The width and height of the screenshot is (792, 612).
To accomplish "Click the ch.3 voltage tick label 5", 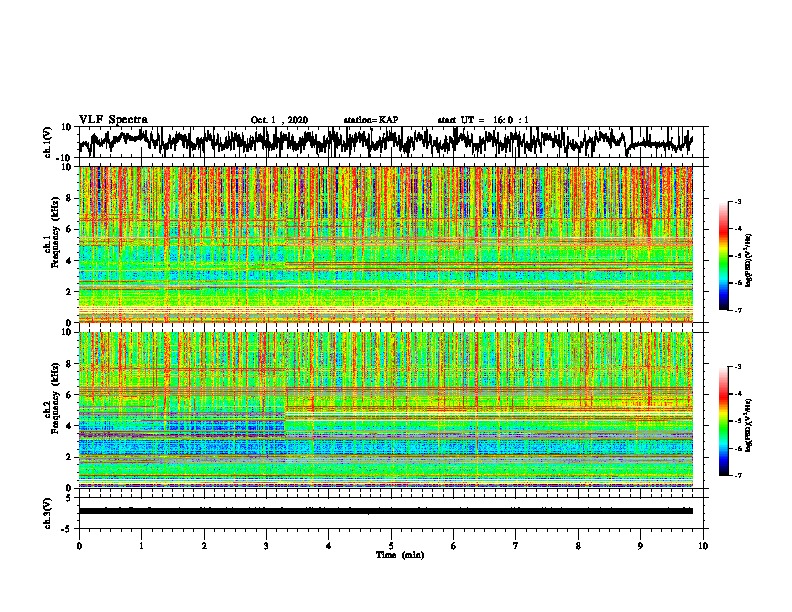I will click(69, 498).
